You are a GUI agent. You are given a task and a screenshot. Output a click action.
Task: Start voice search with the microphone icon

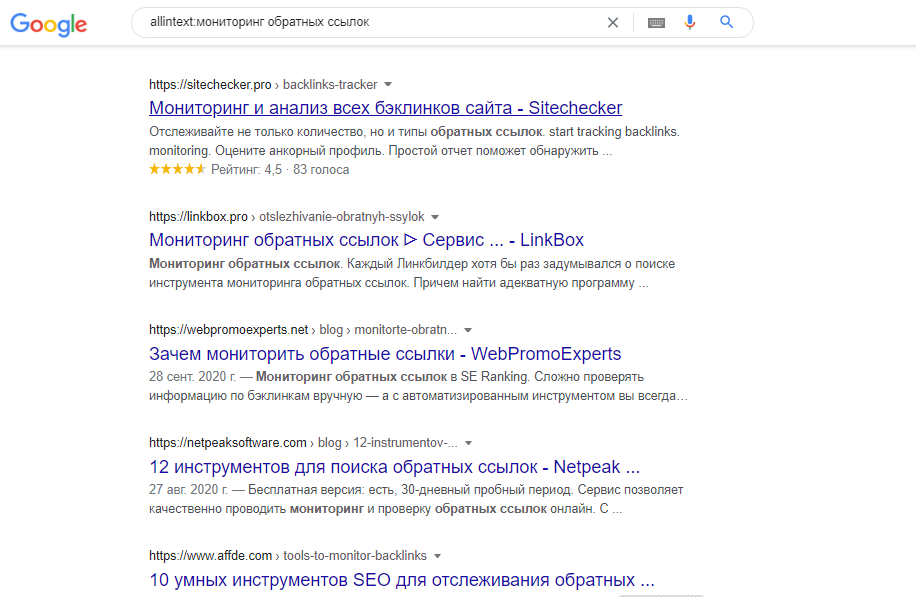point(690,22)
